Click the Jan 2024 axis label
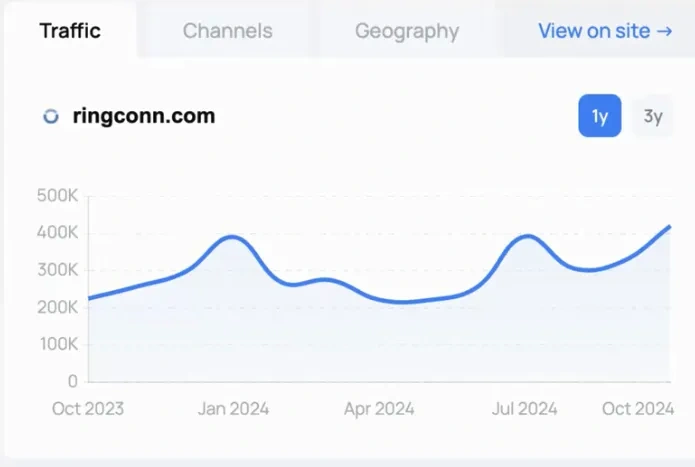695x467 pixels. 232,408
